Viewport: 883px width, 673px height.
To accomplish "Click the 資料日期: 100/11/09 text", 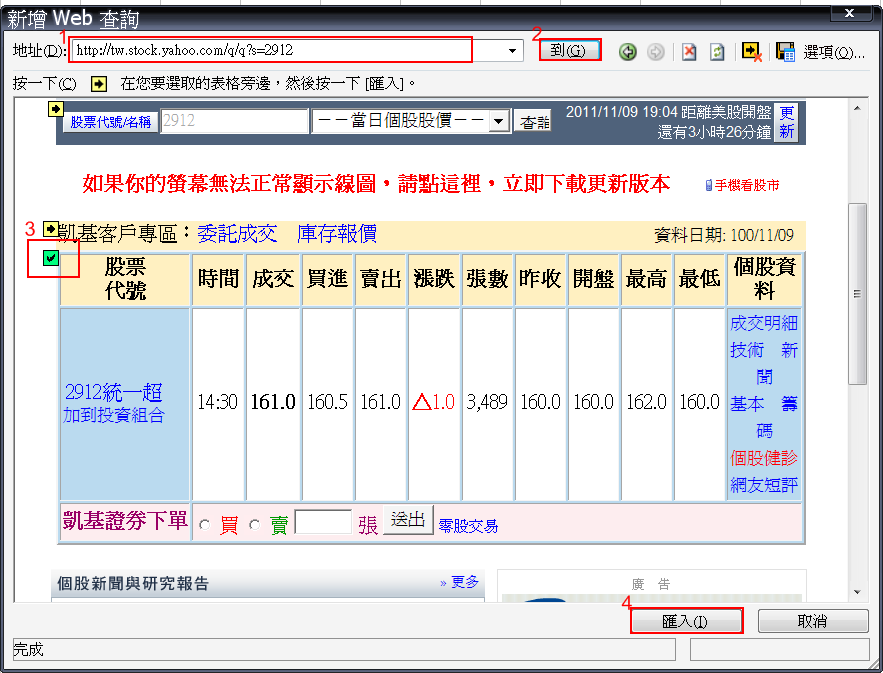I will tap(724, 235).
